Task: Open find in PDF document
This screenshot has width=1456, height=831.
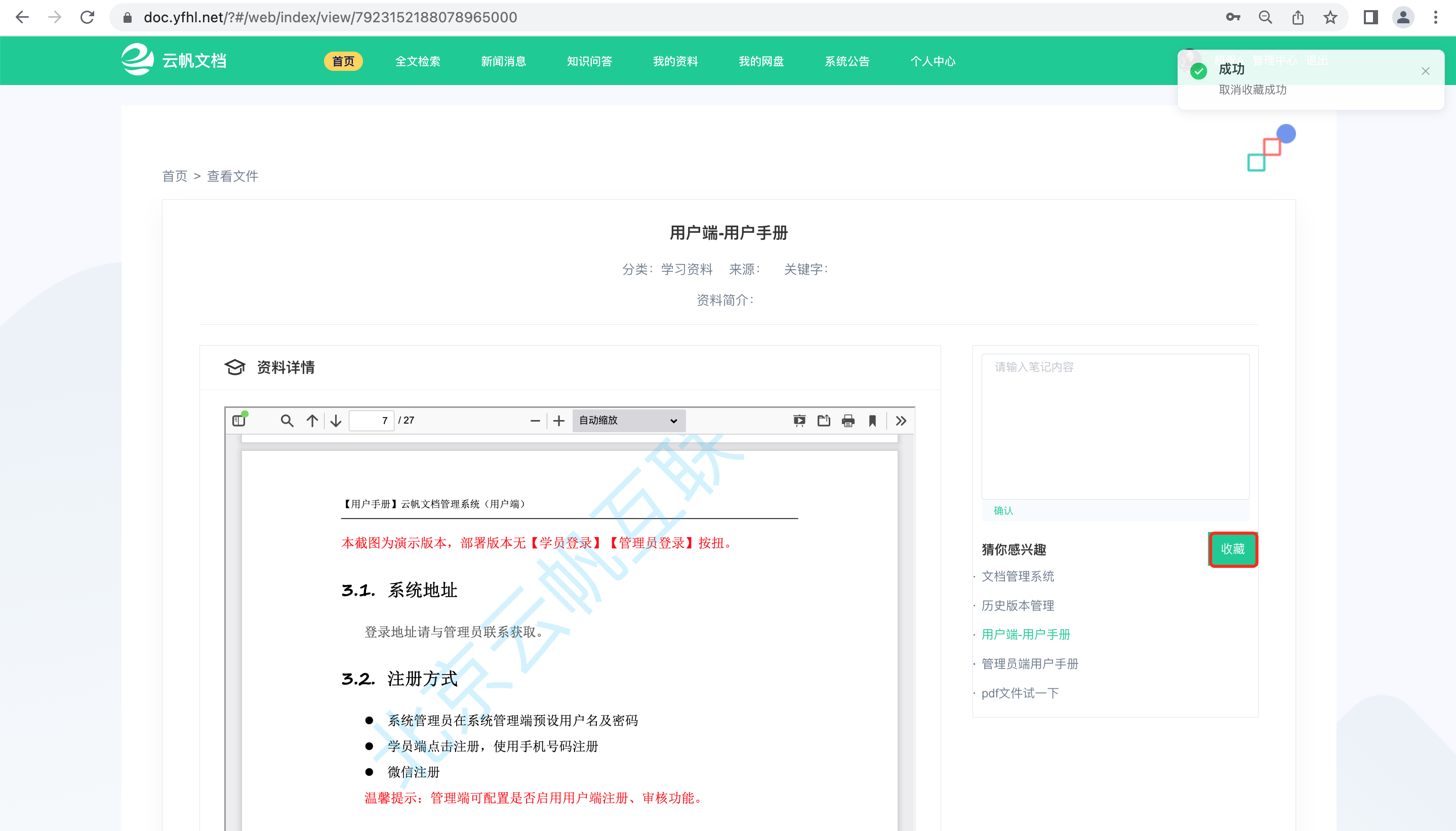Action: [287, 421]
